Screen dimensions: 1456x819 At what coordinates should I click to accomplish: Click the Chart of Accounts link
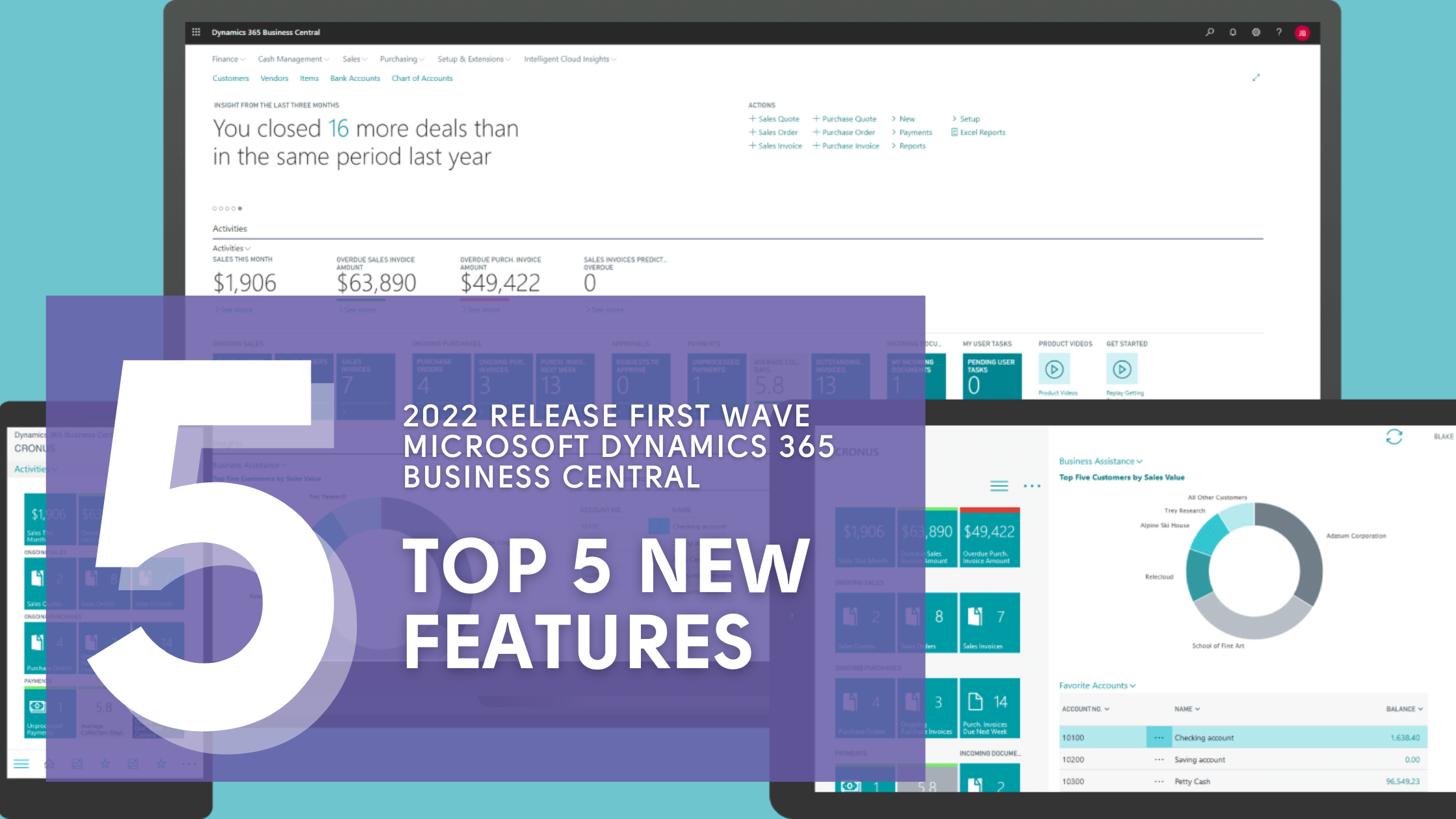click(422, 78)
